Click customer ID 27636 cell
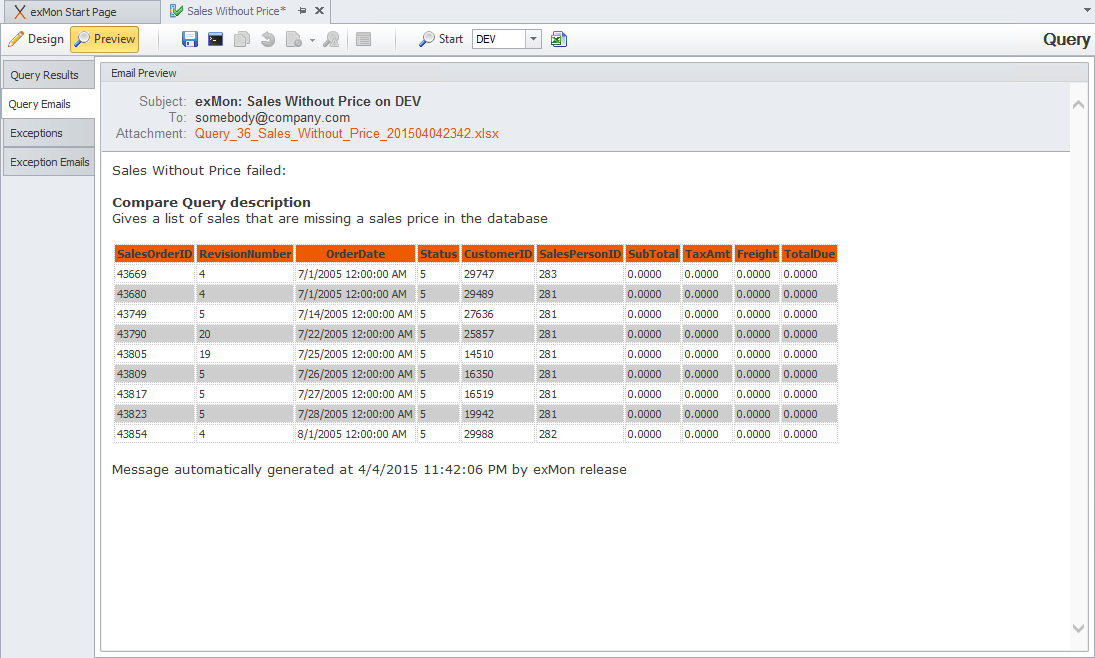The width and height of the screenshot is (1095, 658). point(498,314)
